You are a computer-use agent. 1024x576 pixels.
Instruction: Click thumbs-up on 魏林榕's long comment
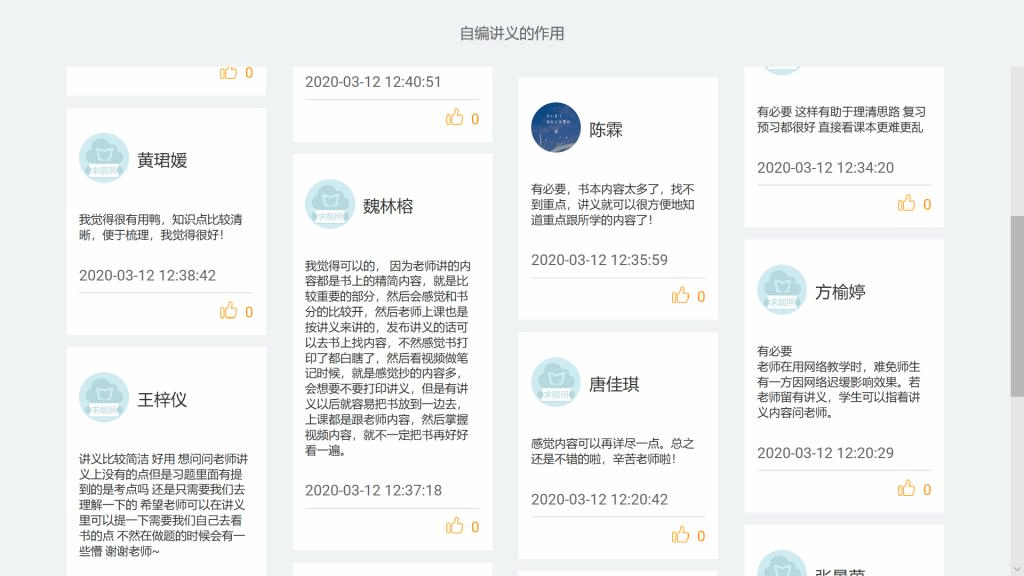[456, 526]
